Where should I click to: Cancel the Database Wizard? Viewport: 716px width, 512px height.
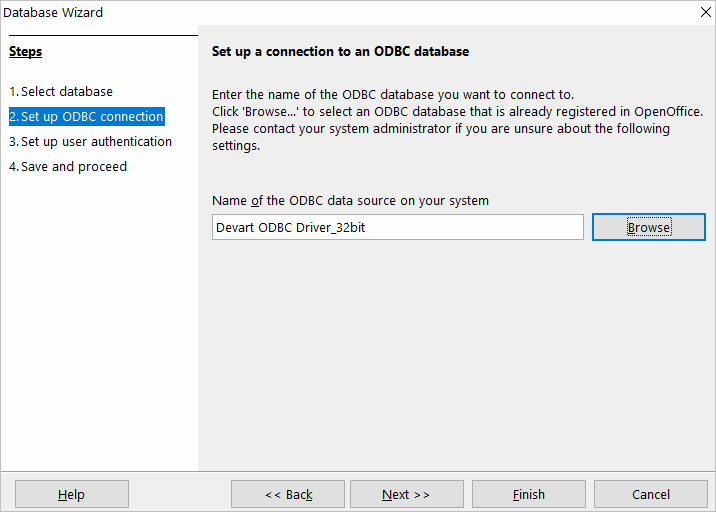[x=650, y=494]
